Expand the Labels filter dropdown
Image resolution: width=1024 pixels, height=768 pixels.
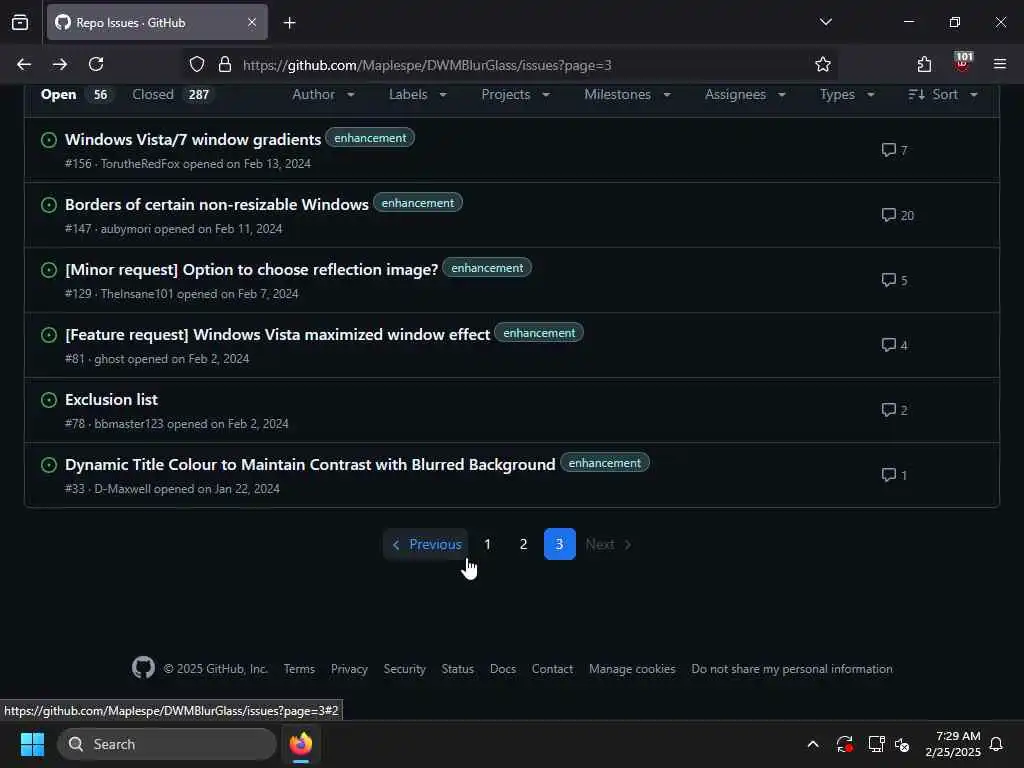point(418,95)
